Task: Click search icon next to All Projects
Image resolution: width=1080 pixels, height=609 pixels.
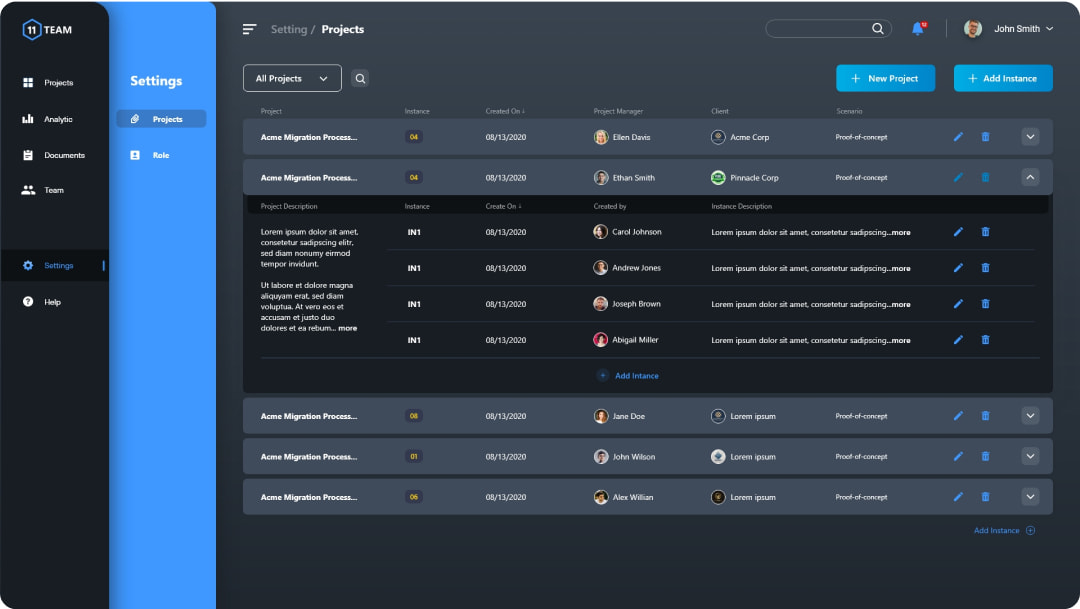Action: (x=360, y=78)
